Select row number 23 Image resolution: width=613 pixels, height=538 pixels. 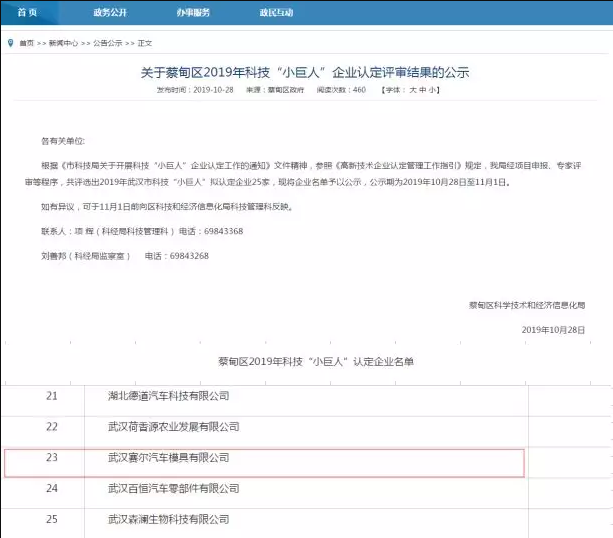tap(52, 457)
